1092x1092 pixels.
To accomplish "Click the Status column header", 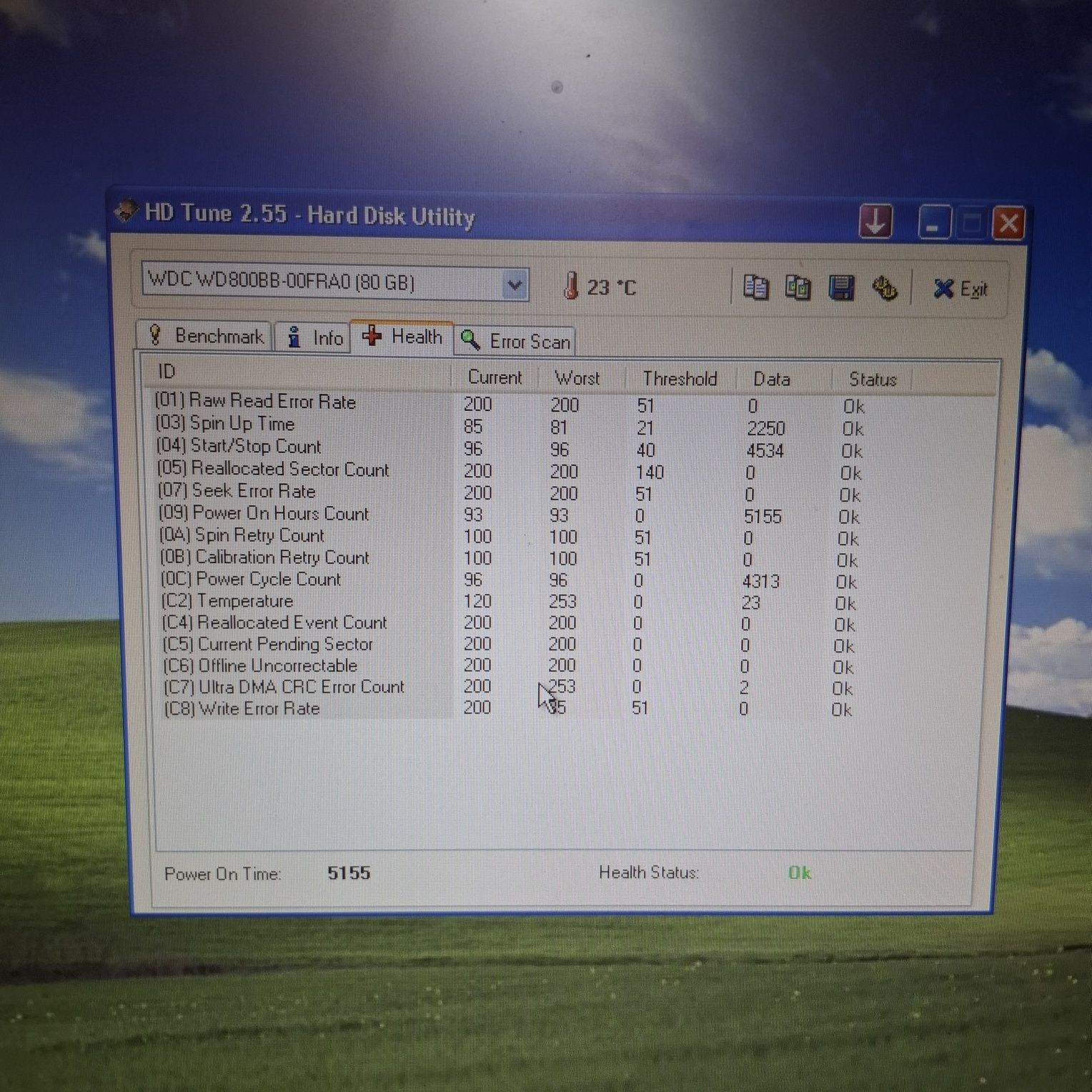I will pos(873,379).
